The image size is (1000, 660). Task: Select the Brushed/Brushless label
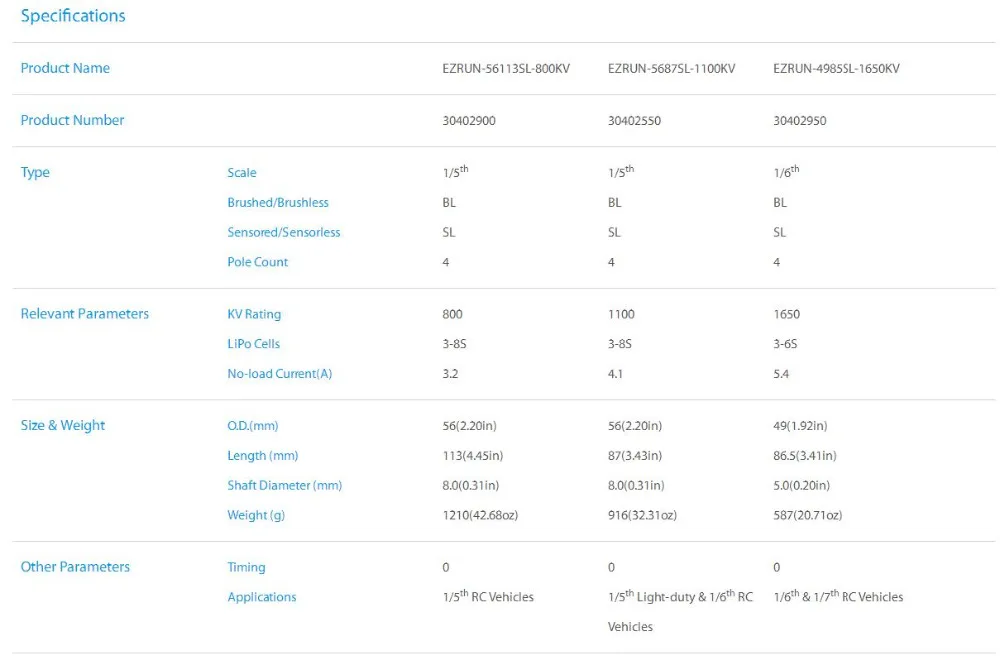click(278, 202)
